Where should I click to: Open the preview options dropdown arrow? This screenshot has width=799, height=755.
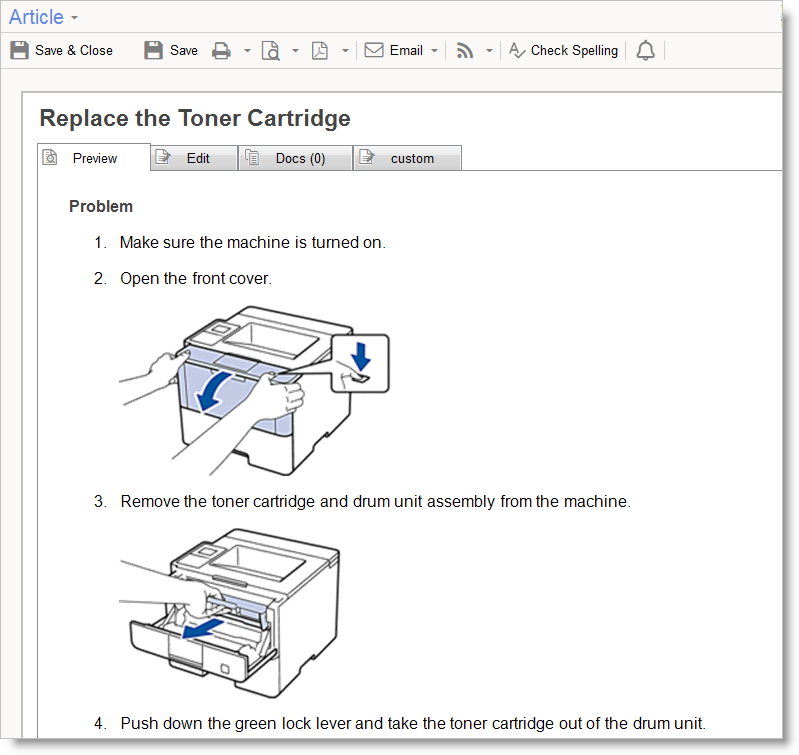point(295,50)
